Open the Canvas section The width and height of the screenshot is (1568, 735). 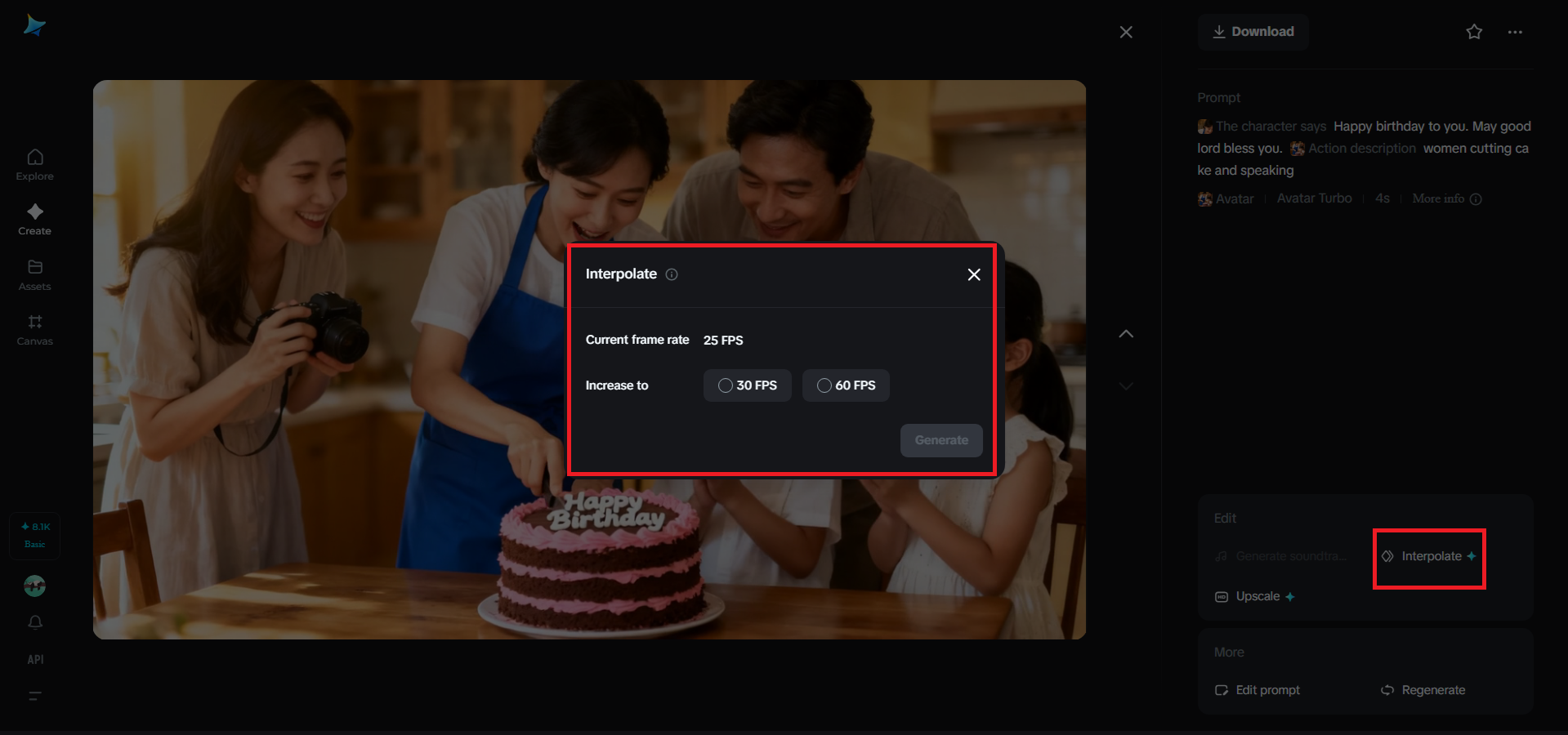click(34, 330)
